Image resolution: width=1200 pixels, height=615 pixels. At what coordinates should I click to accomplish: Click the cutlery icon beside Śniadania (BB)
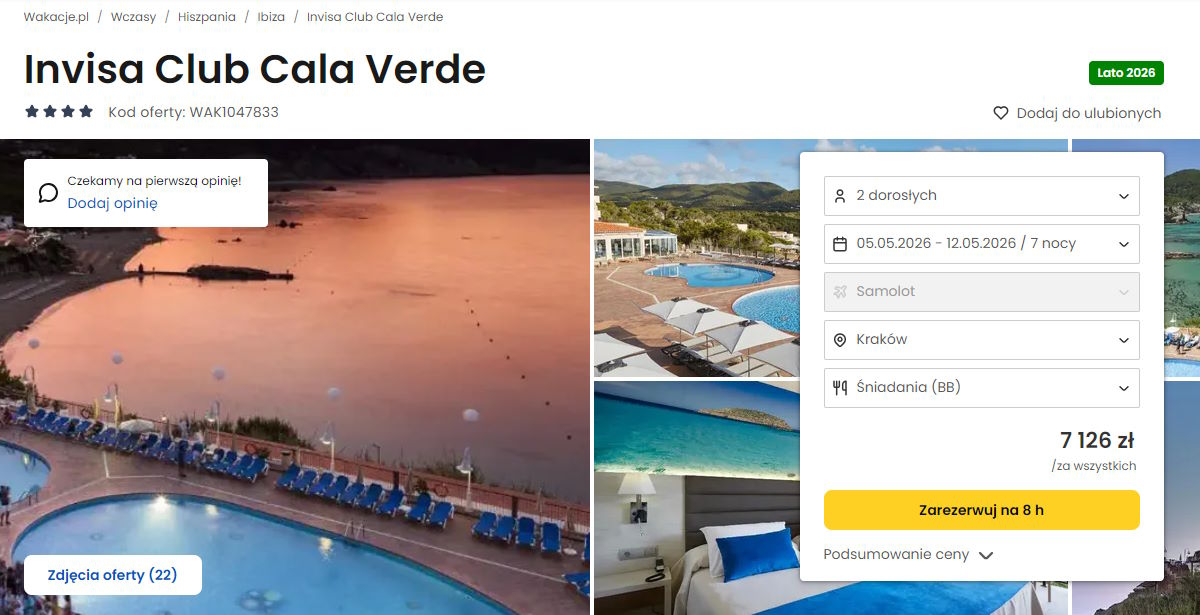[x=840, y=388]
